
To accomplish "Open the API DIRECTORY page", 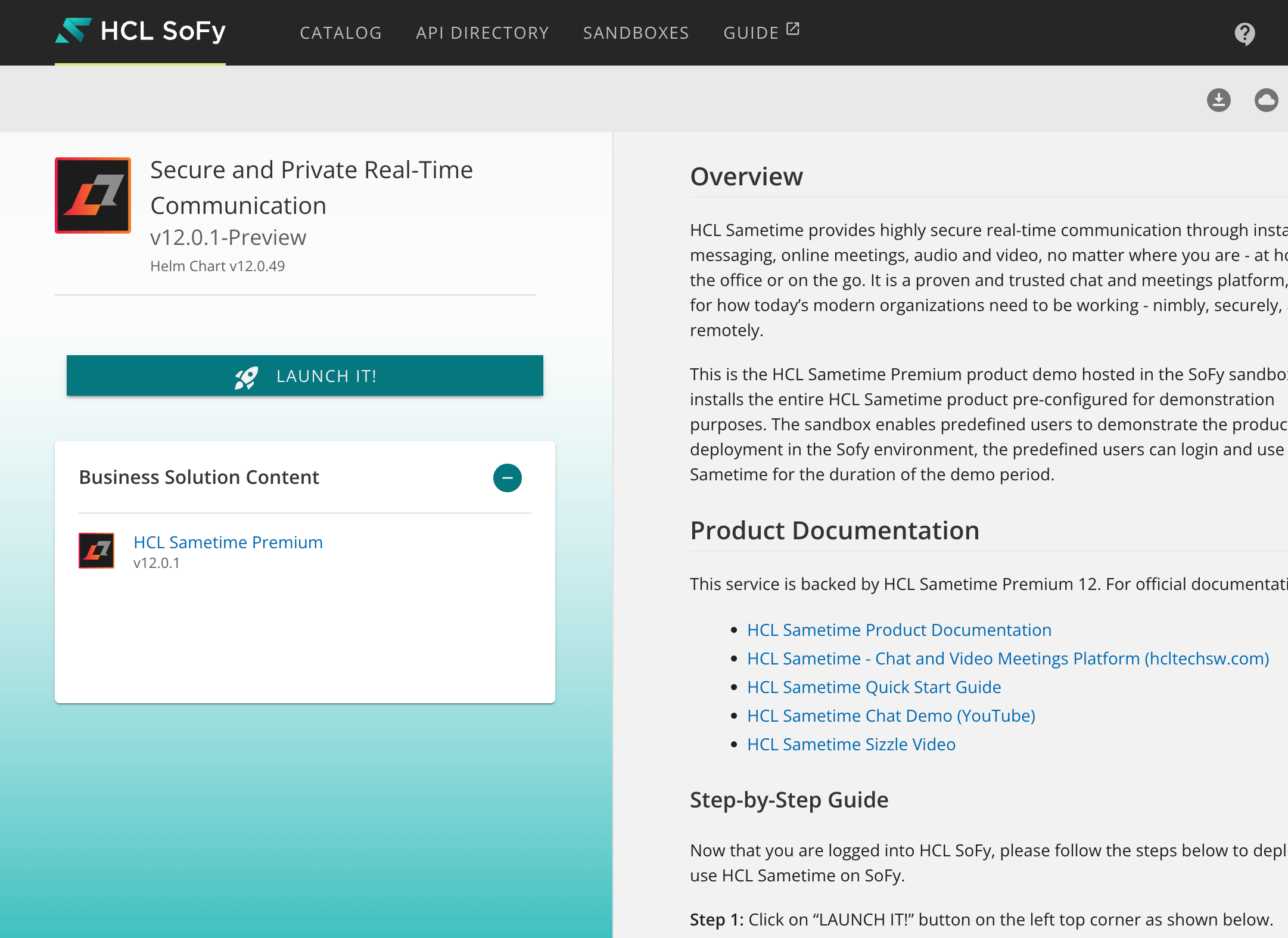I will (483, 33).
